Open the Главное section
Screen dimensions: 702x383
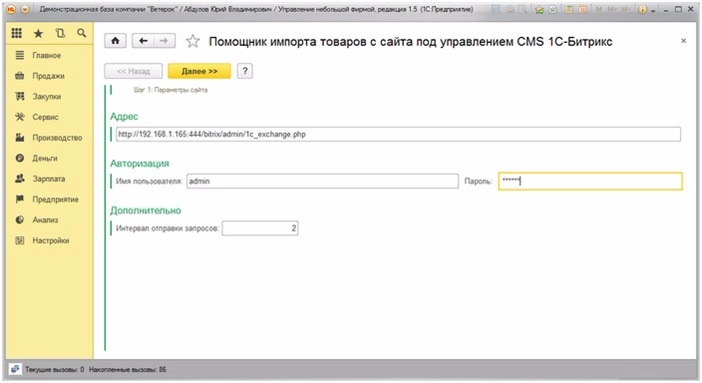pyautogui.click(x=49, y=55)
